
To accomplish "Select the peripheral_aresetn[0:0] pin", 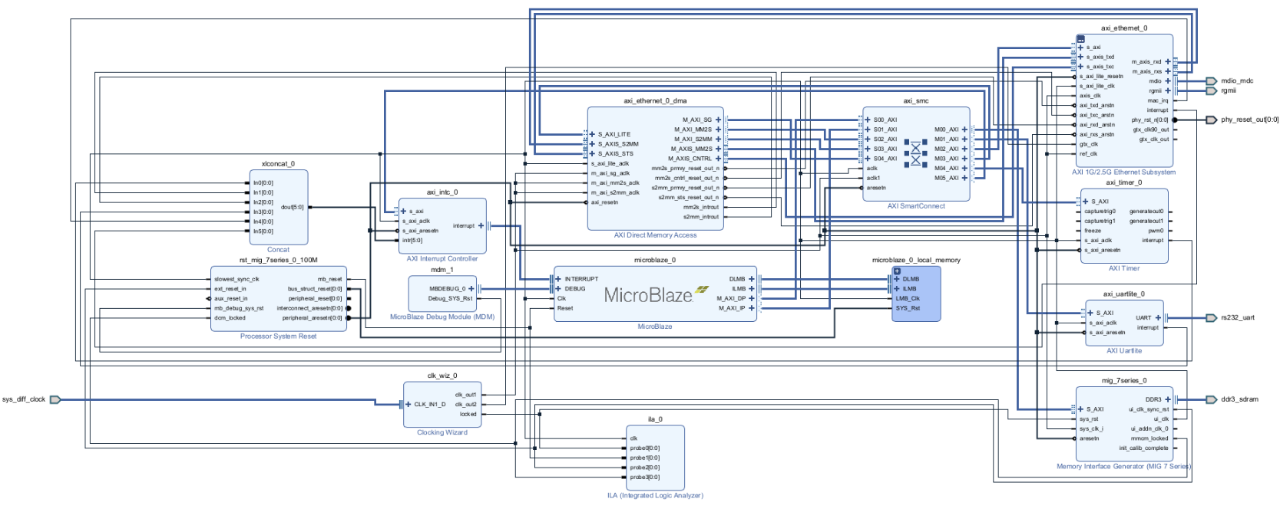I will (313, 318).
